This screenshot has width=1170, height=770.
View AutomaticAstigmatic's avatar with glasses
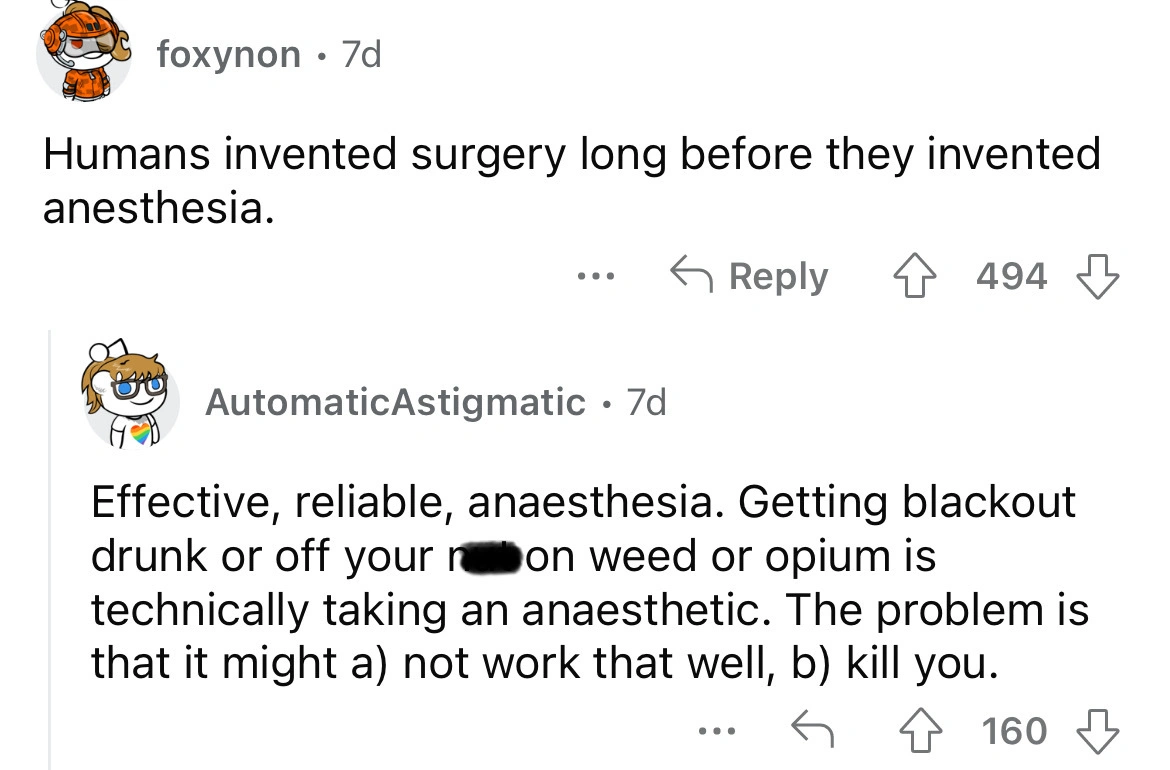(131, 397)
